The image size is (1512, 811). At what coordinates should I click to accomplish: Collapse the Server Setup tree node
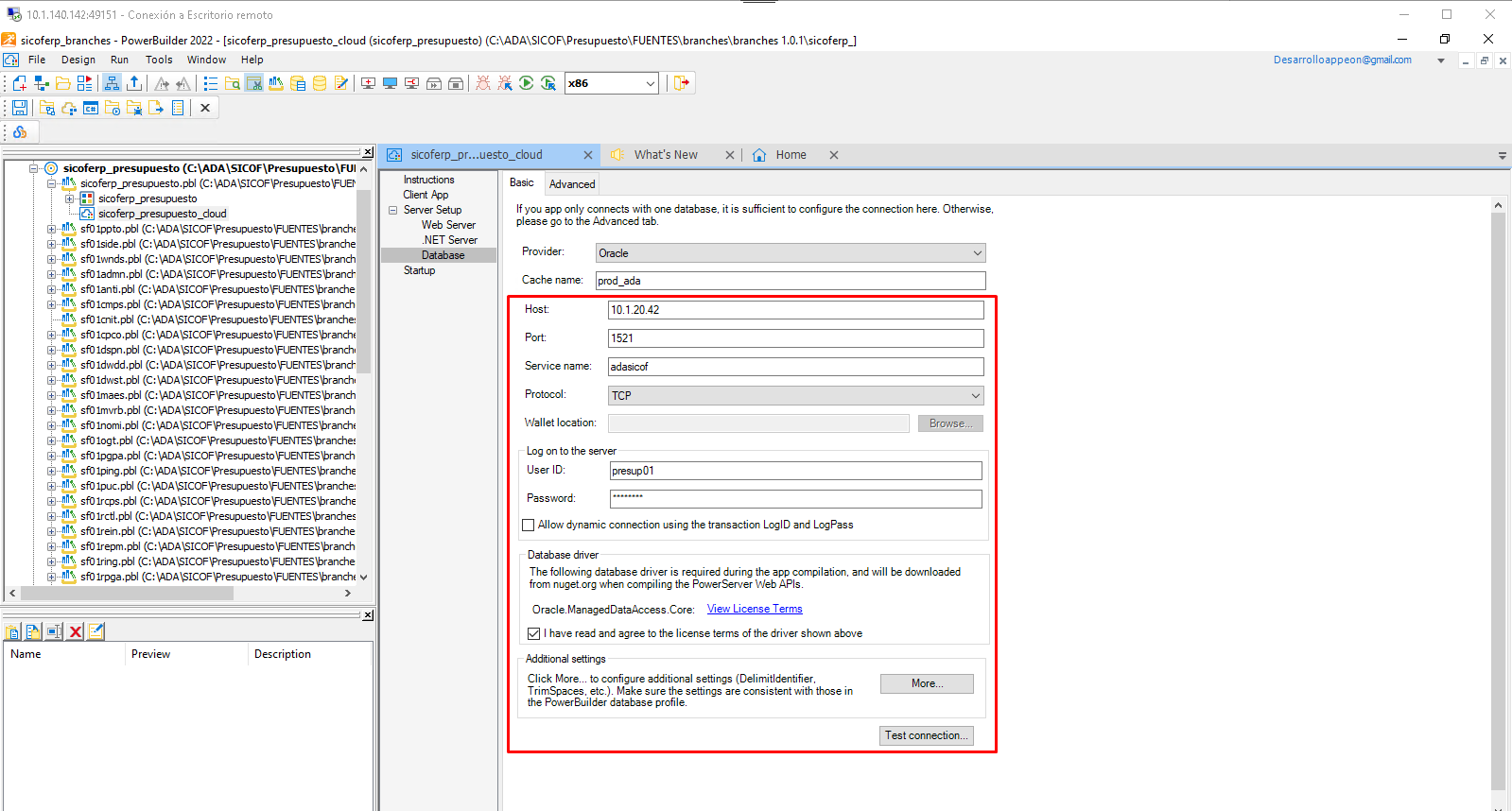click(x=392, y=210)
